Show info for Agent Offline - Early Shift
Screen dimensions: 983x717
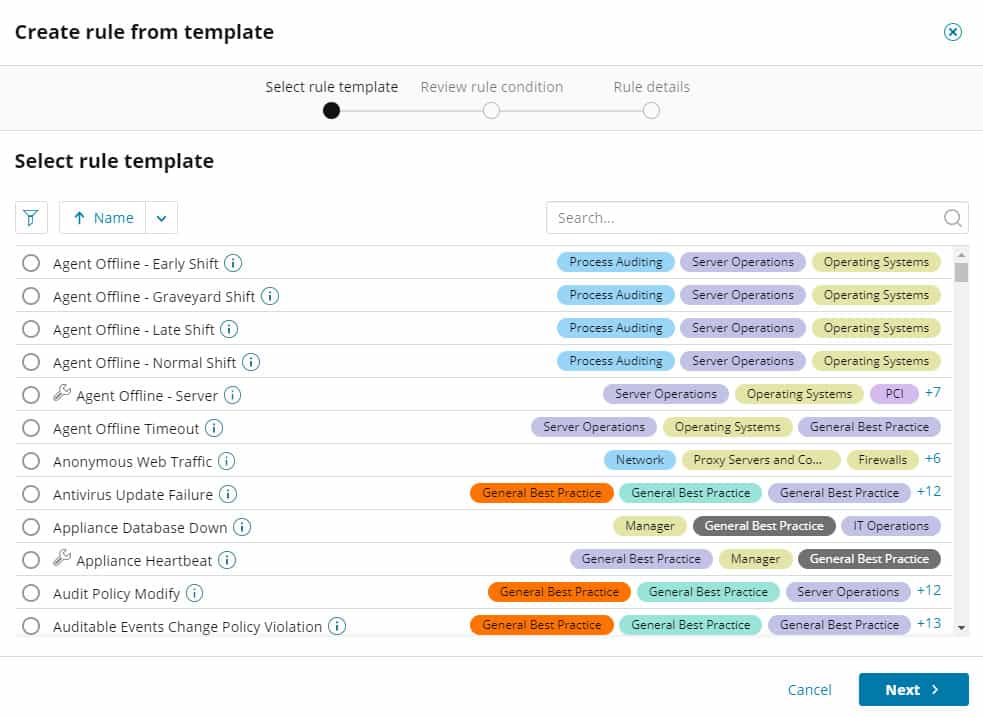(x=233, y=263)
